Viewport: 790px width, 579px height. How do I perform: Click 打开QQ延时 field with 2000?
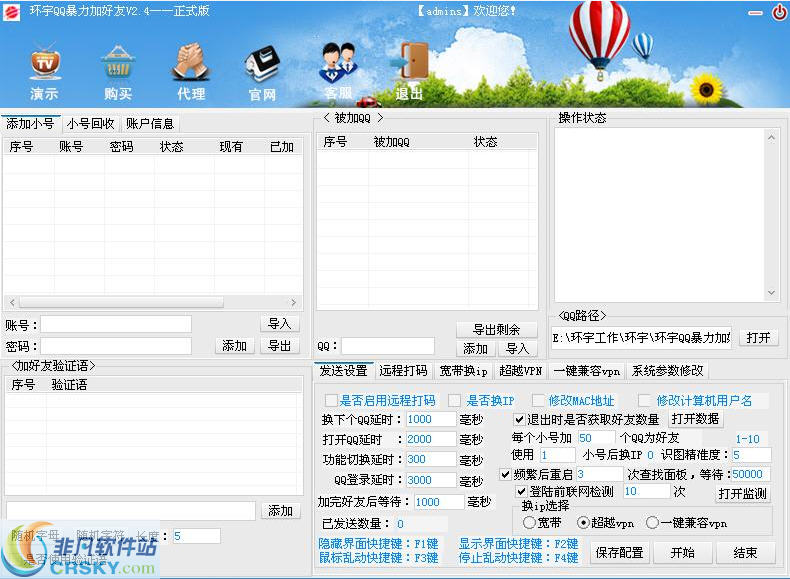click(431, 439)
